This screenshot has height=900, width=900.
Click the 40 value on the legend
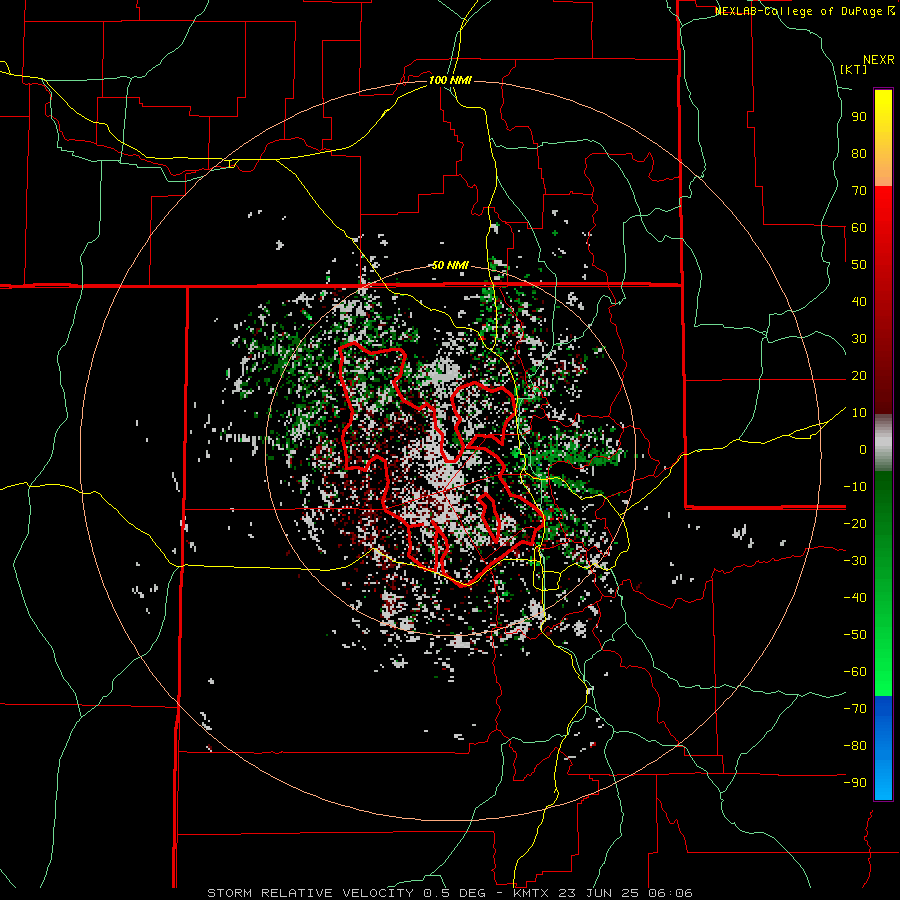click(859, 302)
